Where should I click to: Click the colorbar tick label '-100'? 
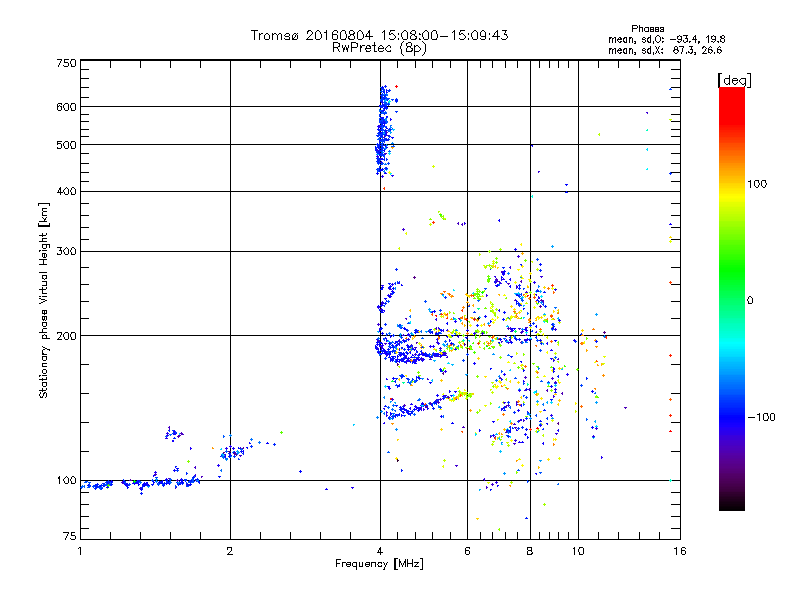[761, 417]
